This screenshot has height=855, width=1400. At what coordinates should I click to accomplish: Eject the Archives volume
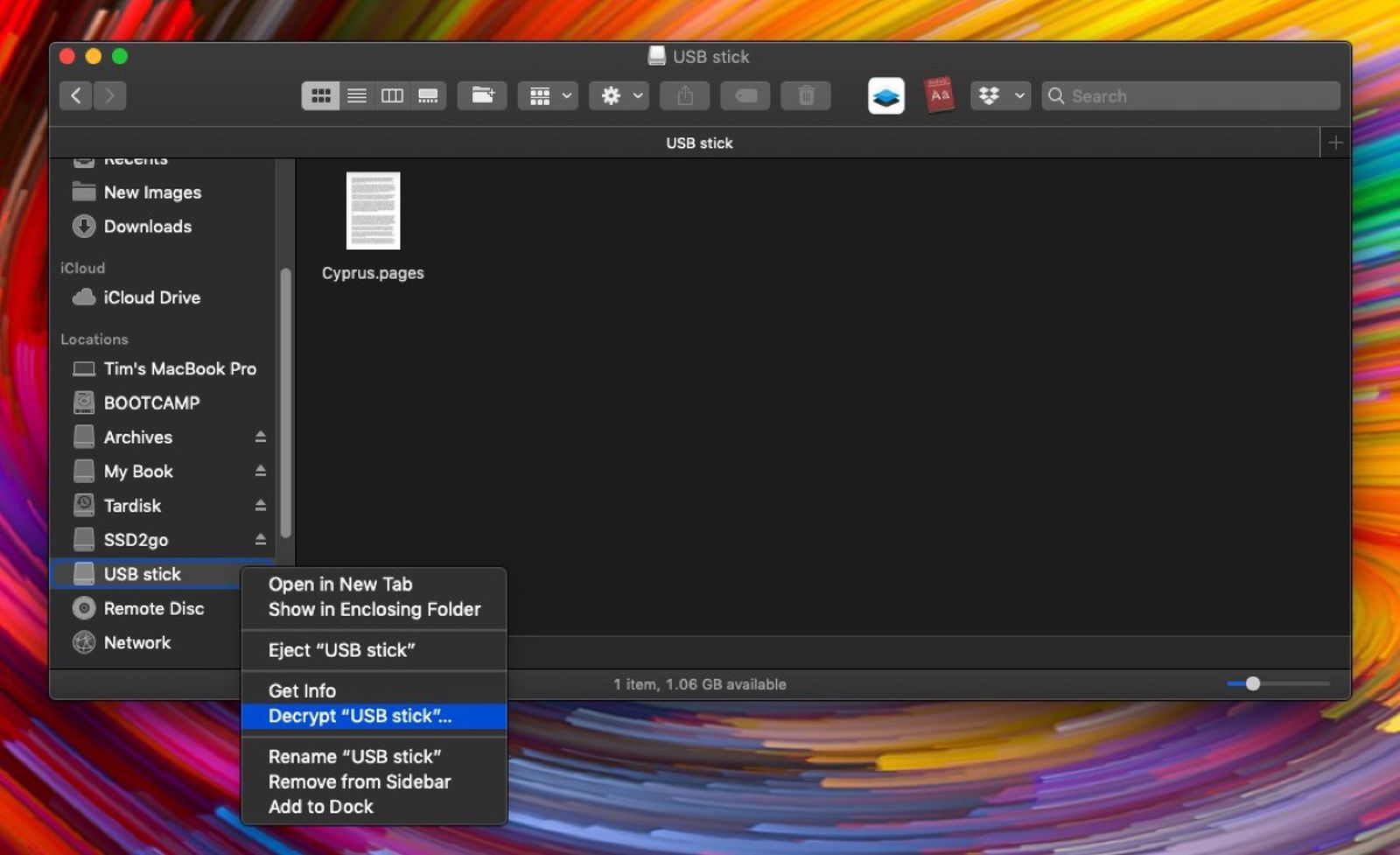(x=261, y=437)
